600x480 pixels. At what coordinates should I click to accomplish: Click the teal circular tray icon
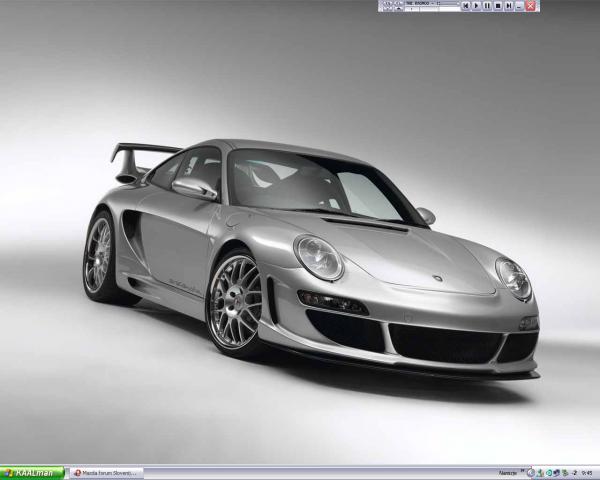point(551,473)
